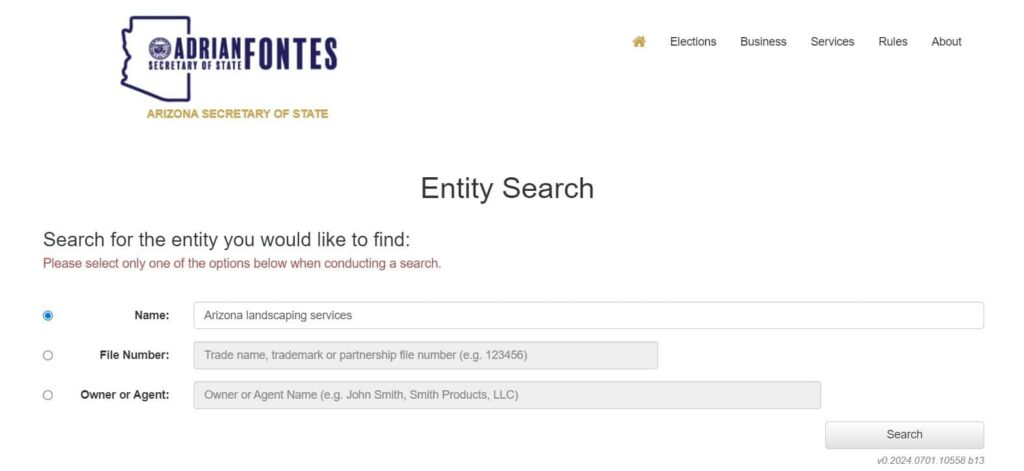
Task: Open the Elections menu
Action: coord(693,42)
